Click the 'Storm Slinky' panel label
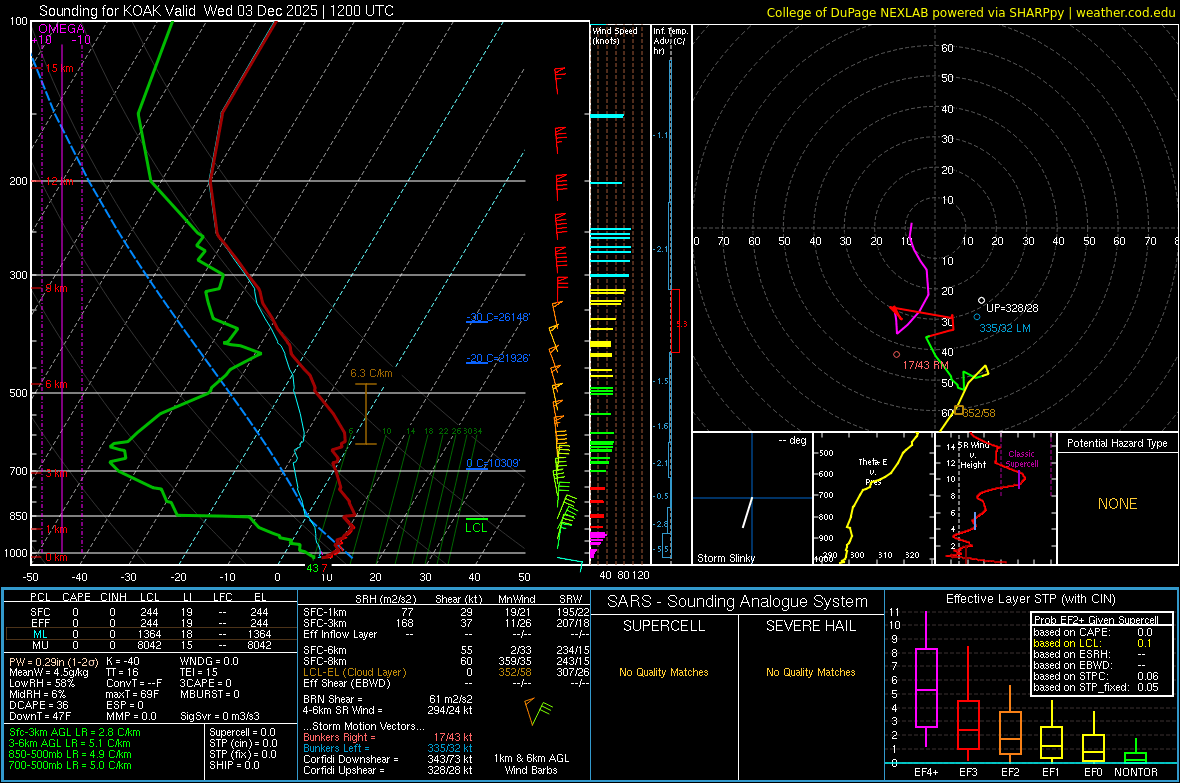Screen dimensions: 1180x783 click(x=725, y=558)
